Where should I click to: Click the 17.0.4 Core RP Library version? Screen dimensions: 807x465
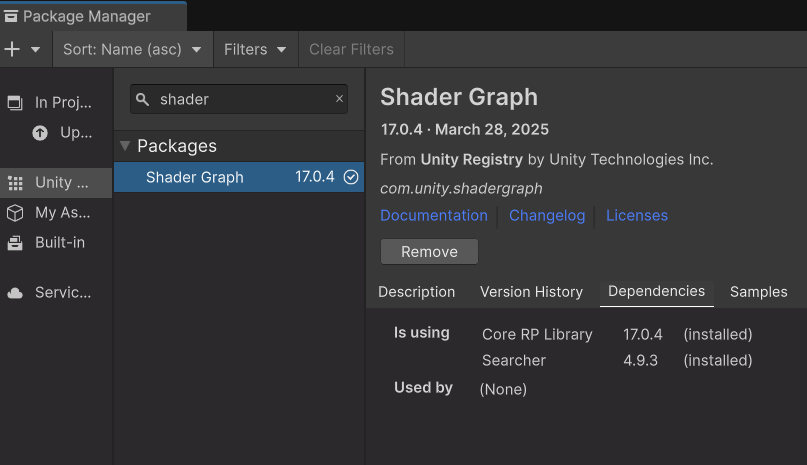(x=643, y=335)
